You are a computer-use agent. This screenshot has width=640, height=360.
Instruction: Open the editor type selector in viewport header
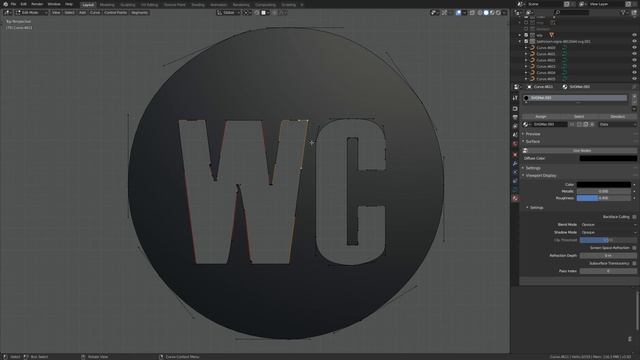click(7, 13)
